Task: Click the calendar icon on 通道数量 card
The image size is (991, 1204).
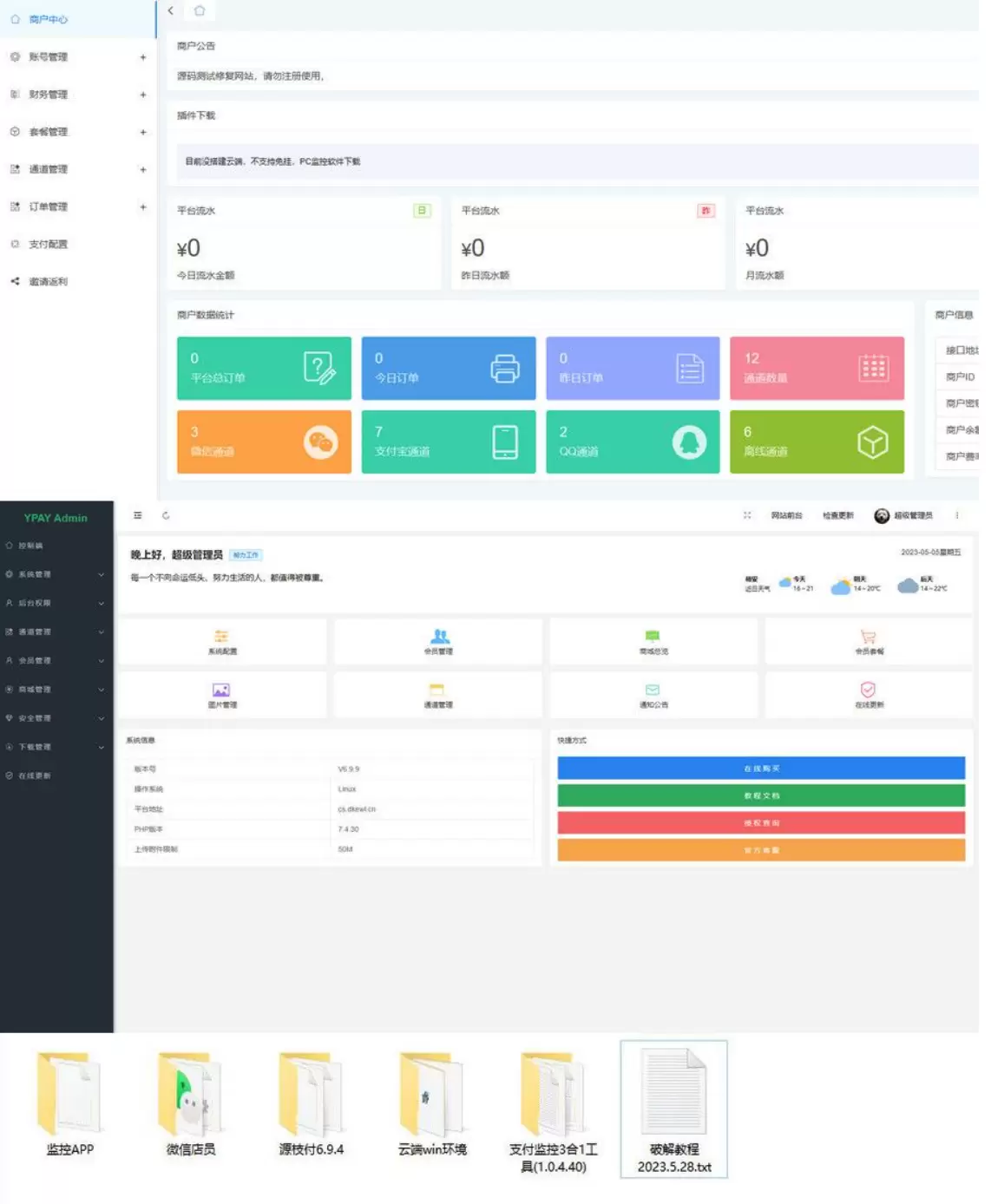Action: 873,369
